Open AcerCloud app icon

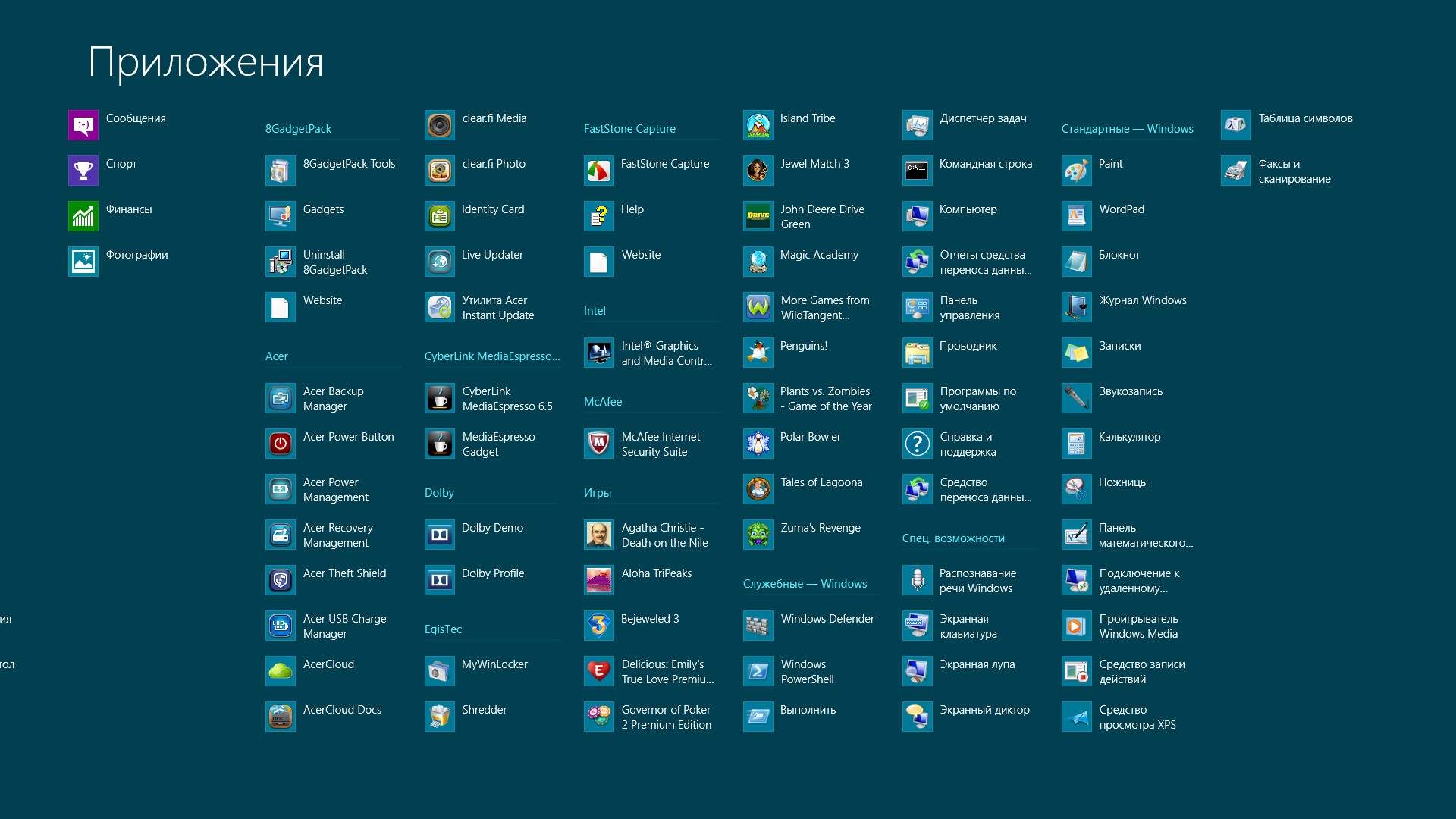281,671
